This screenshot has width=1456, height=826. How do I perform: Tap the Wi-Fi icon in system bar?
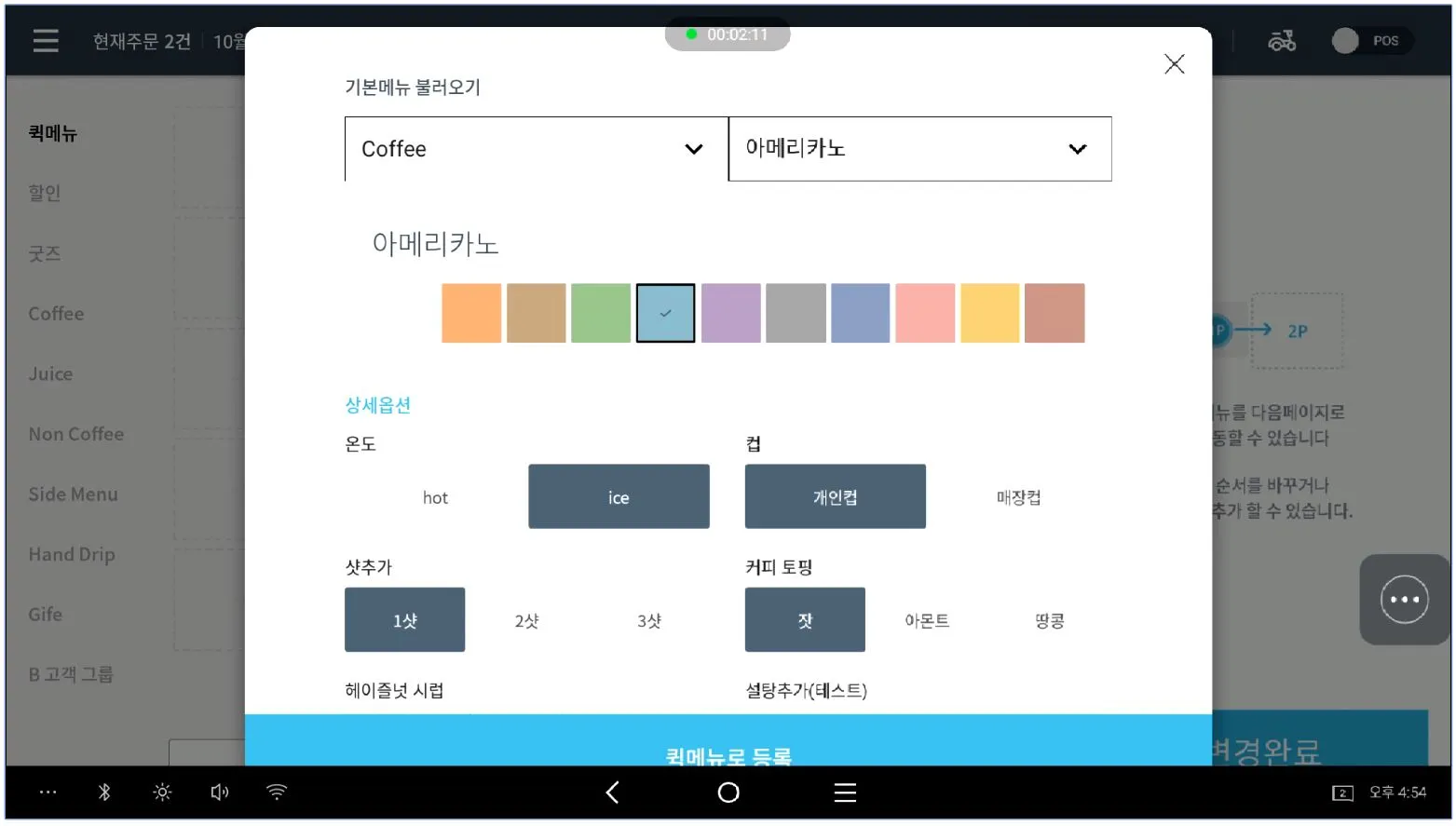(x=277, y=792)
